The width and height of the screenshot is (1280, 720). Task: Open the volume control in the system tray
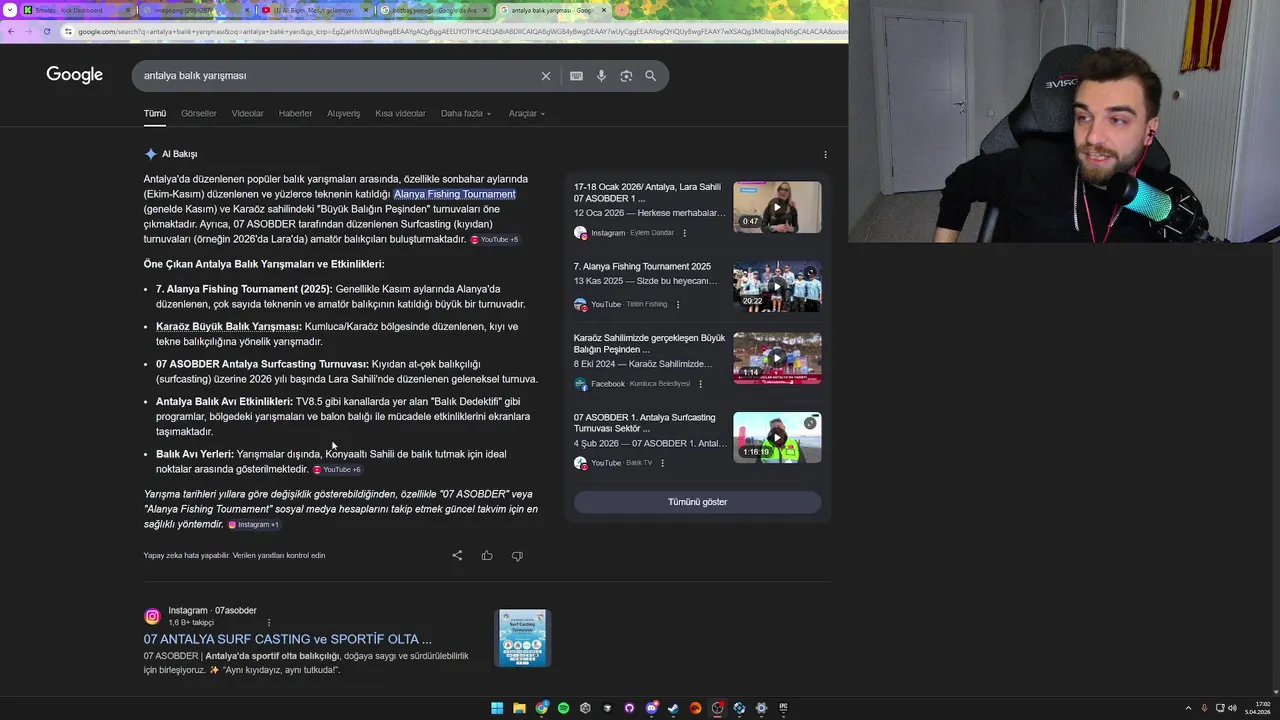[x=1232, y=708]
